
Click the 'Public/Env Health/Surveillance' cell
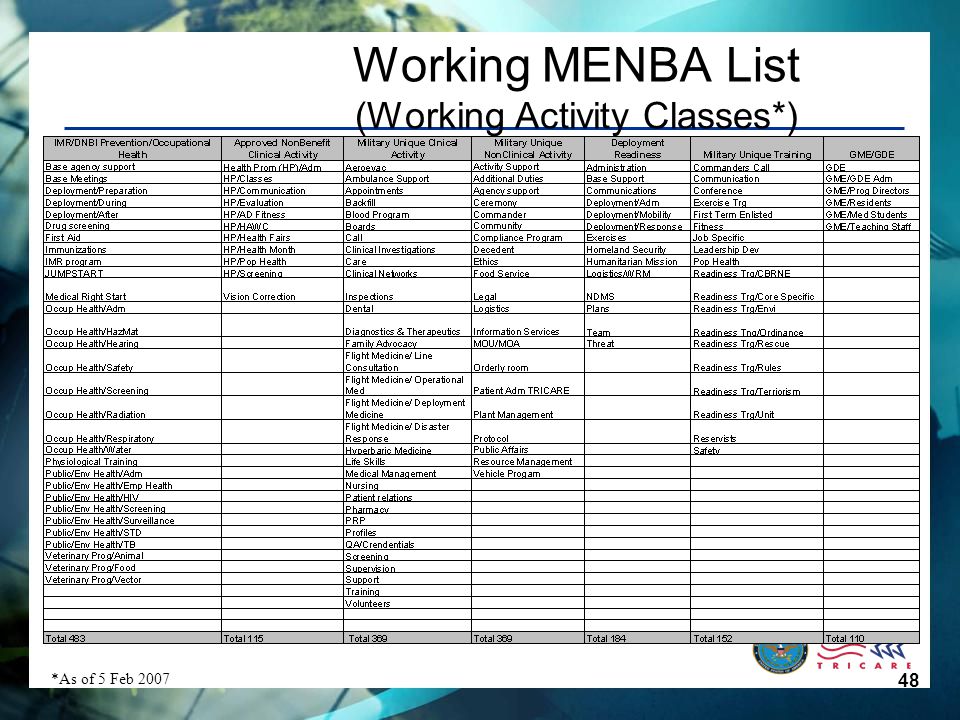pos(132,520)
